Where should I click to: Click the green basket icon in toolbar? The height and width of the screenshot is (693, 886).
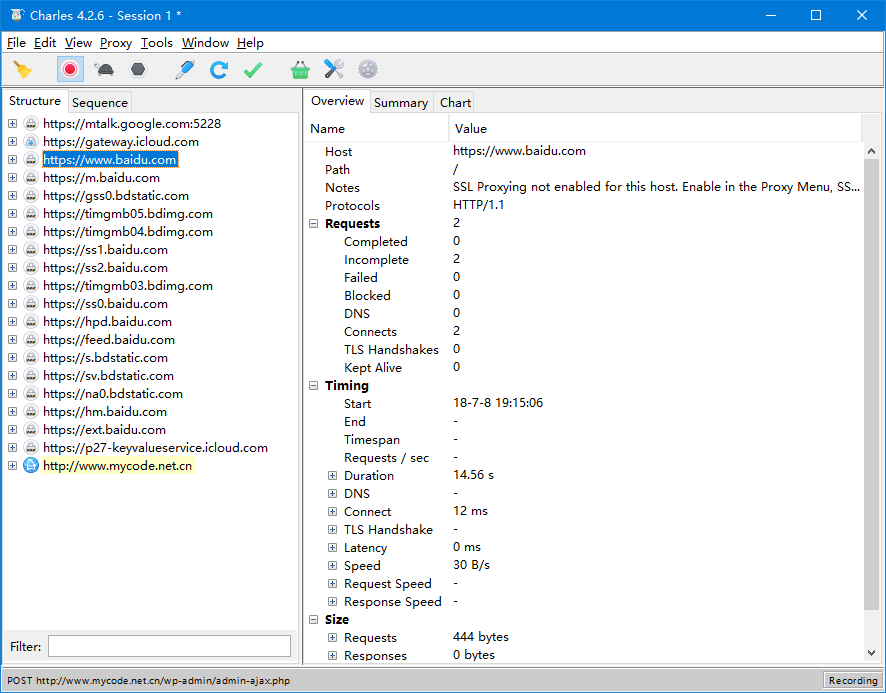click(300, 70)
